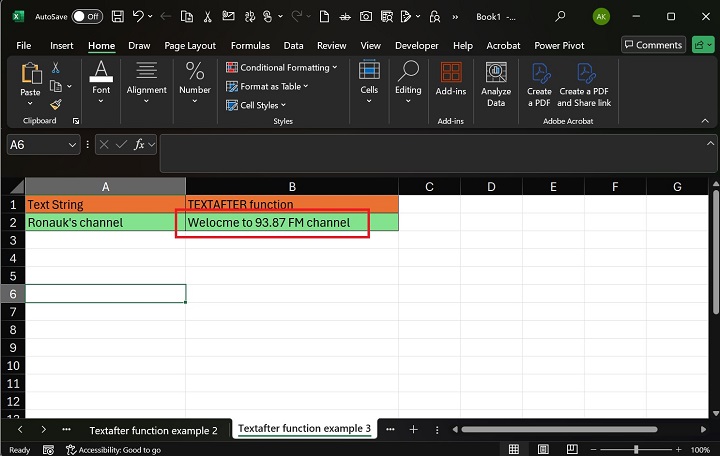The height and width of the screenshot is (456, 720).
Task: Click the Format Painter brush icon
Action: coord(56,104)
